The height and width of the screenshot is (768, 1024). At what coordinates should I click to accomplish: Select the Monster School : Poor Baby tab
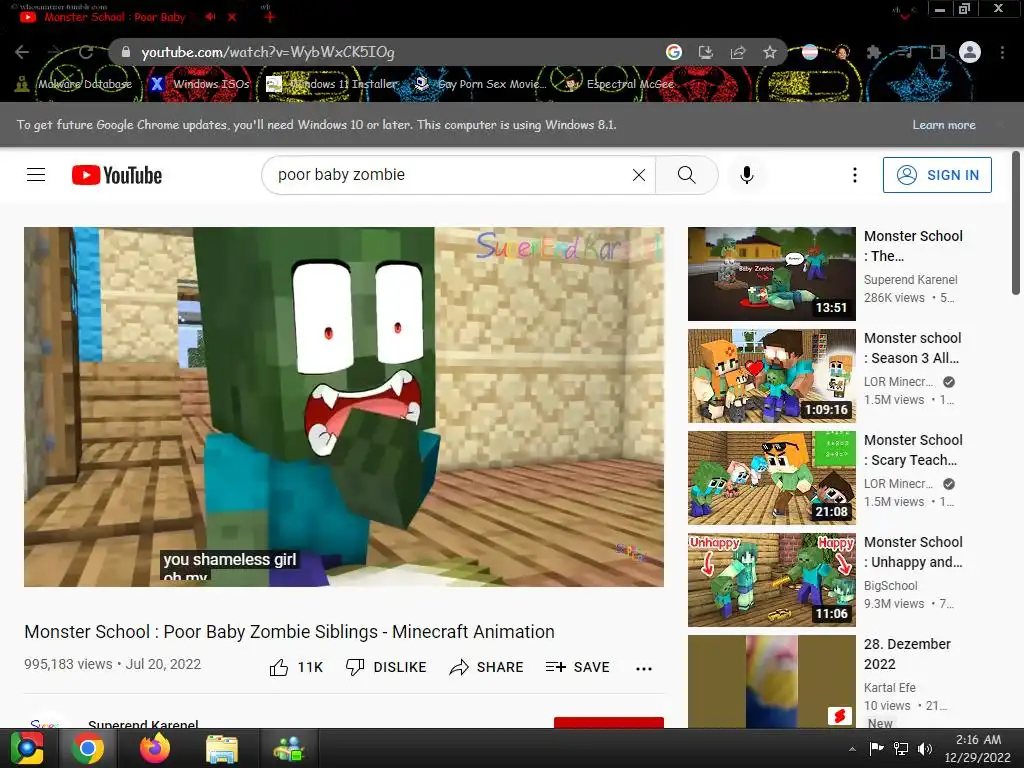pyautogui.click(x=114, y=17)
